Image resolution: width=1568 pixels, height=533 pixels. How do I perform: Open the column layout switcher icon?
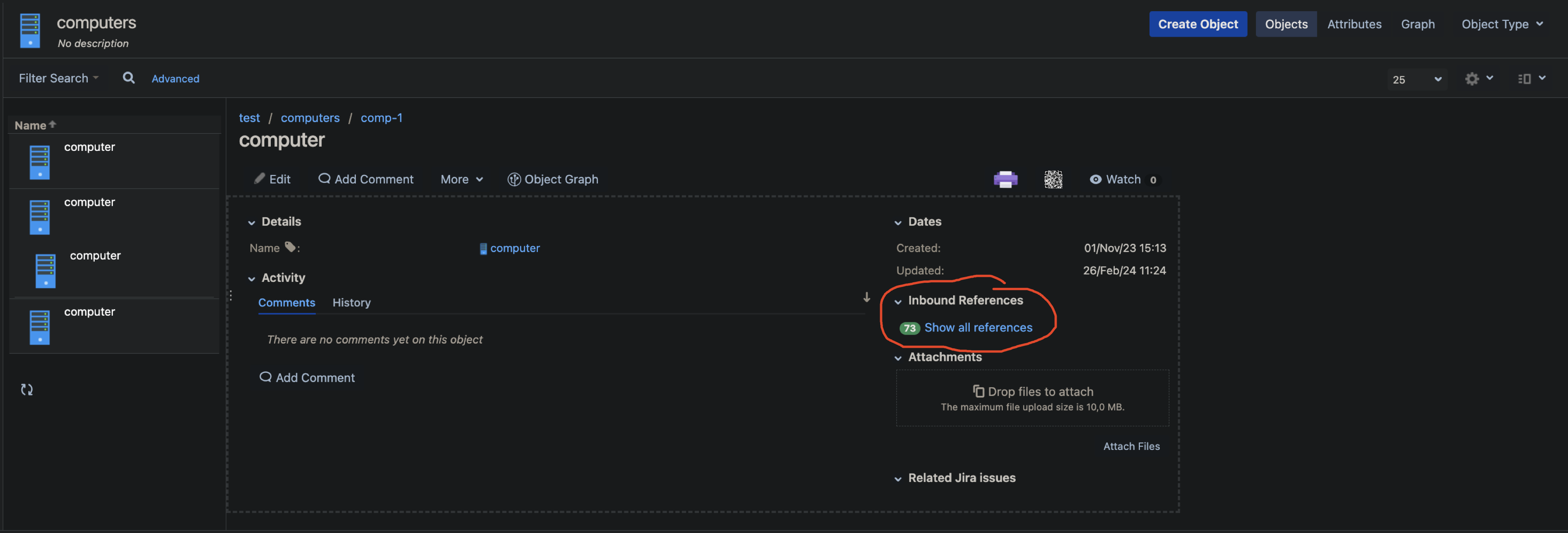[x=1531, y=78]
